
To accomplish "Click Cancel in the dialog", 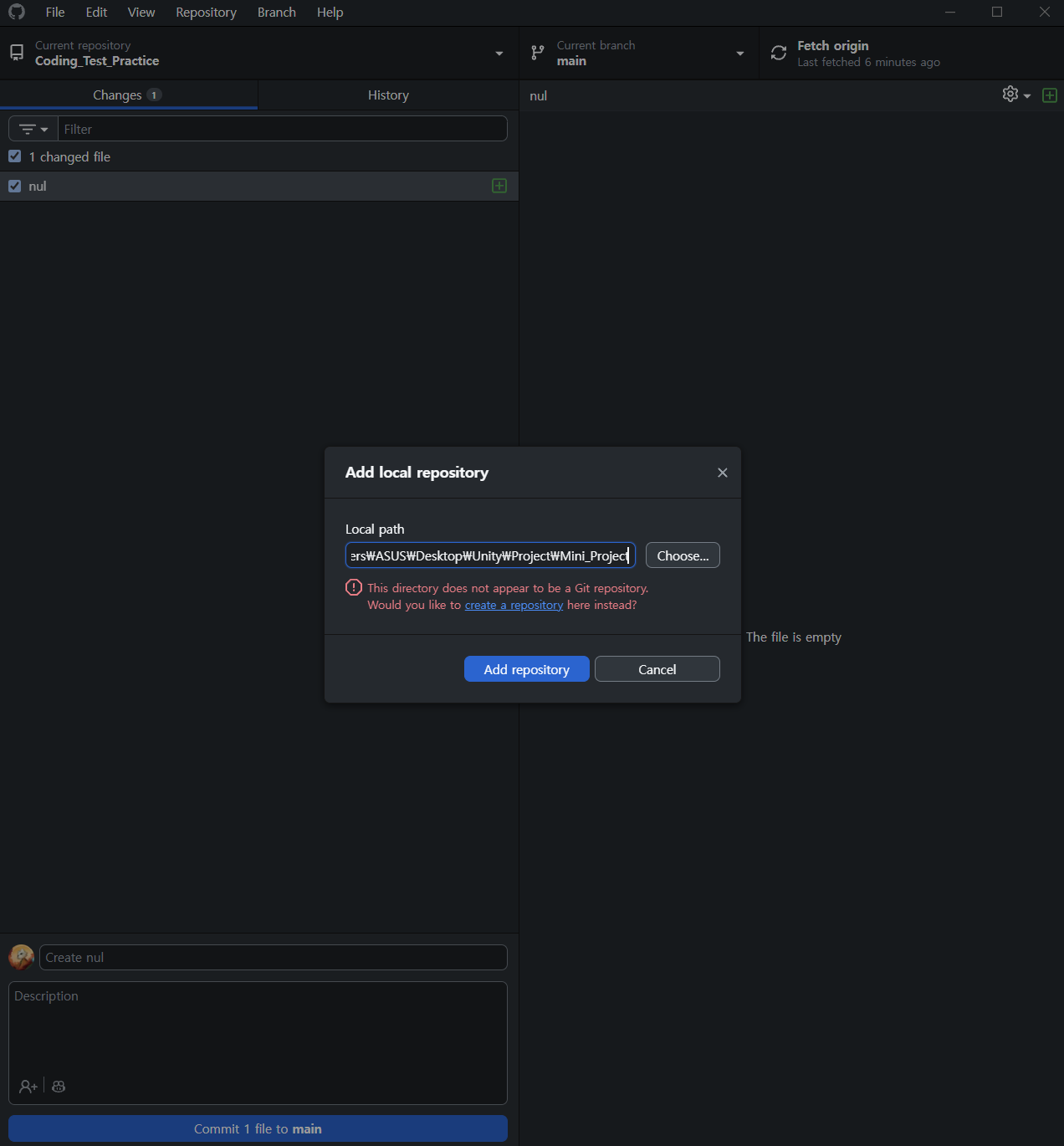I will point(657,669).
